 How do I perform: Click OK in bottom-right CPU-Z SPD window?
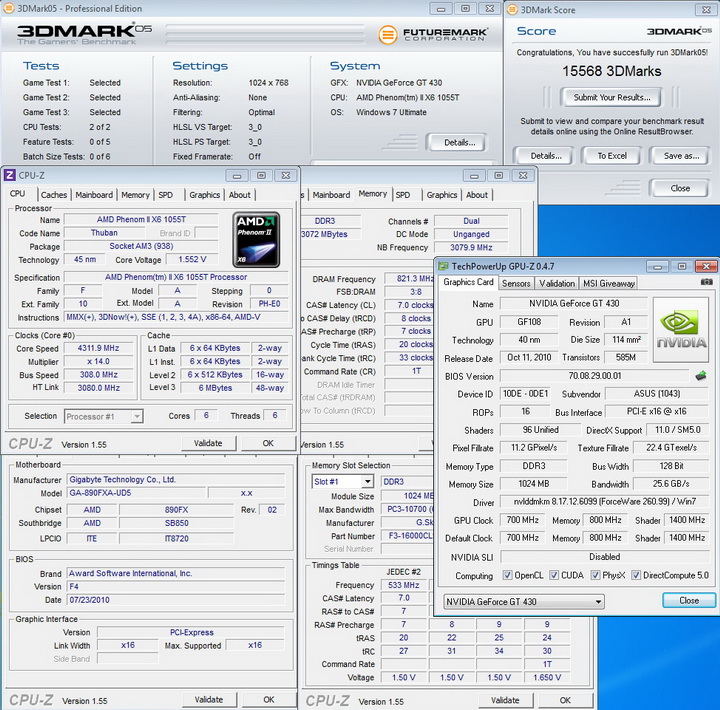coord(565,700)
